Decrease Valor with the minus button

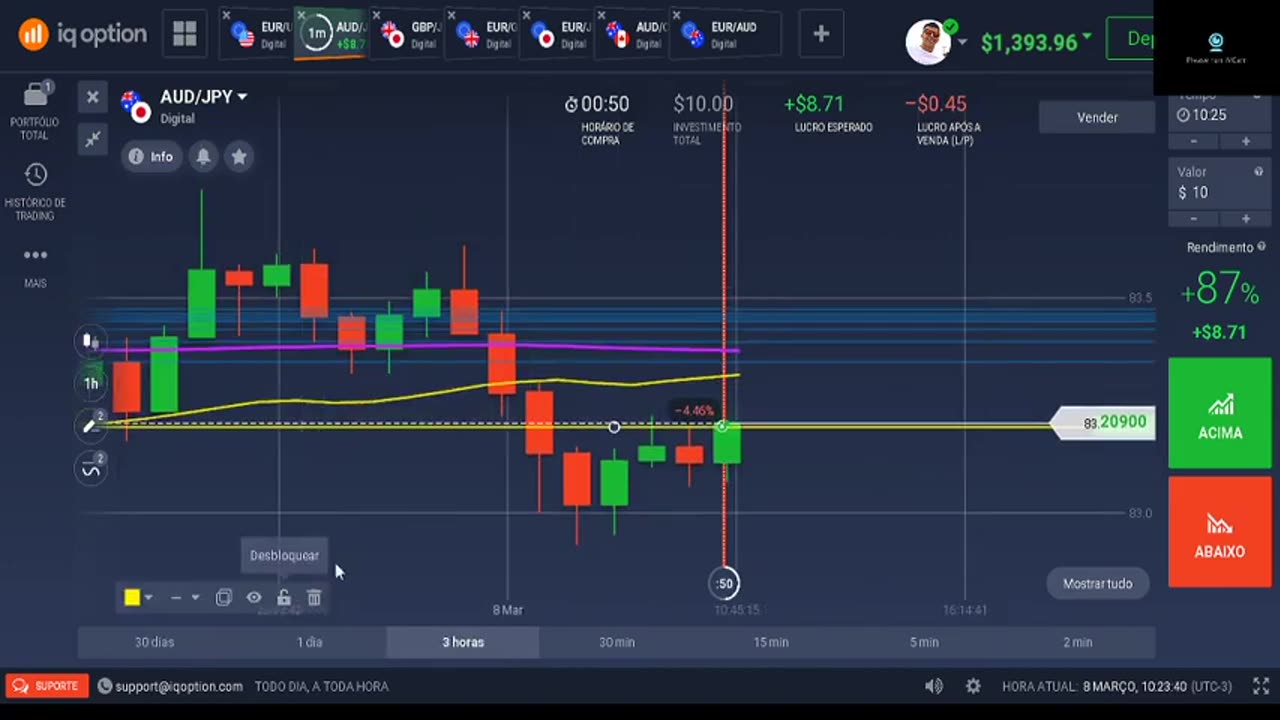click(1194, 218)
